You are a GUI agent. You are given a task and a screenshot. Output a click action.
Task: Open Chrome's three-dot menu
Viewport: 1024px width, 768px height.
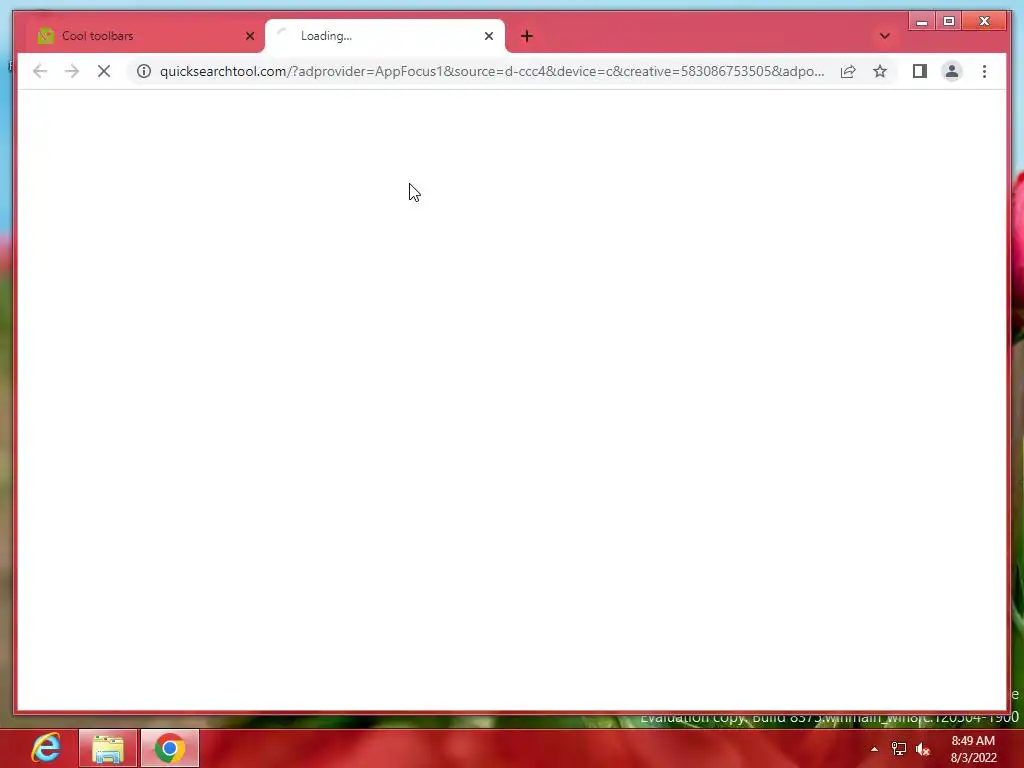pyautogui.click(x=984, y=71)
